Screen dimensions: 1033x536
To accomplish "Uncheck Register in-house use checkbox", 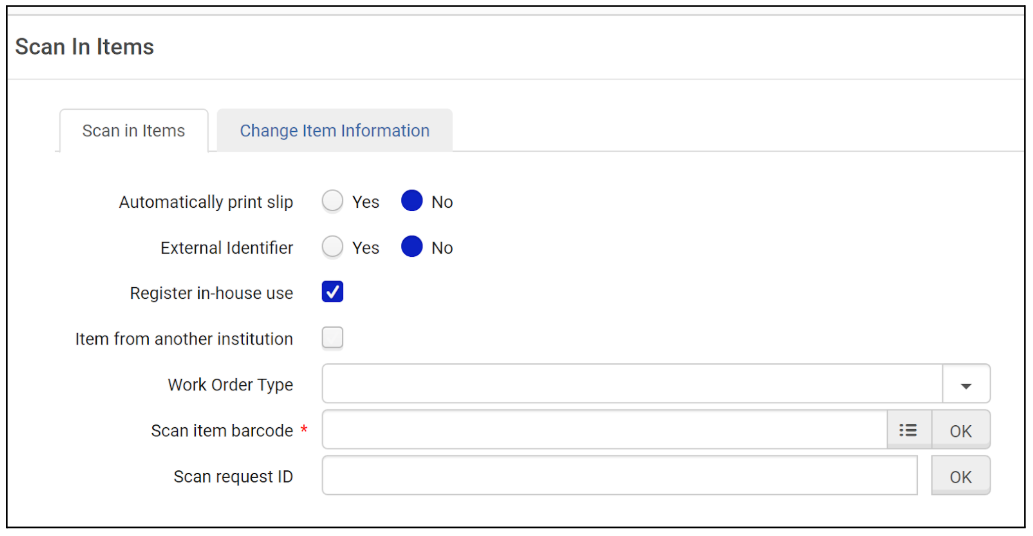I will pyautogui.click(x=333, y=293).
